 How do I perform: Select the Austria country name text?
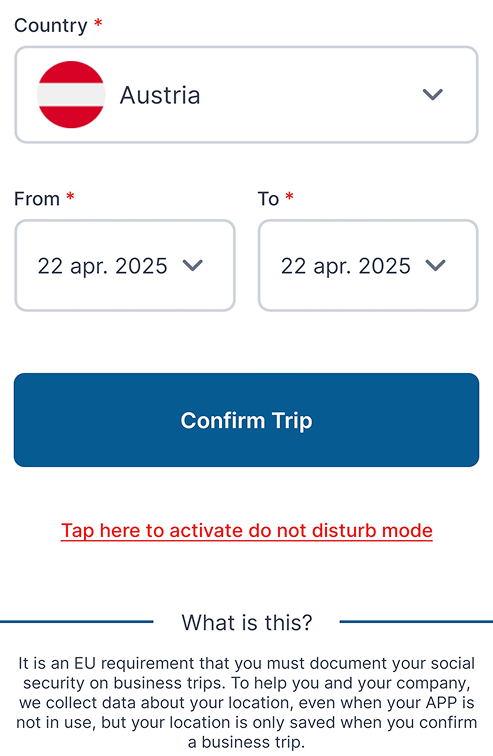[160, 95]
